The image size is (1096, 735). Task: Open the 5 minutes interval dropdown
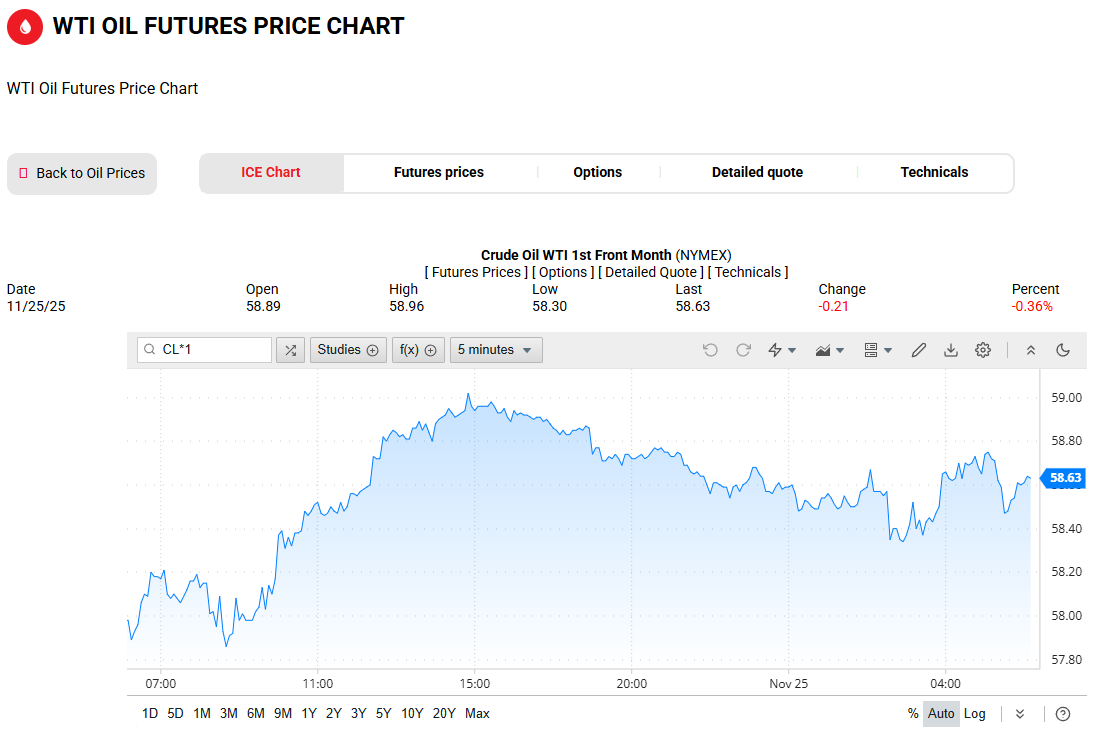(x=496, y=350)
